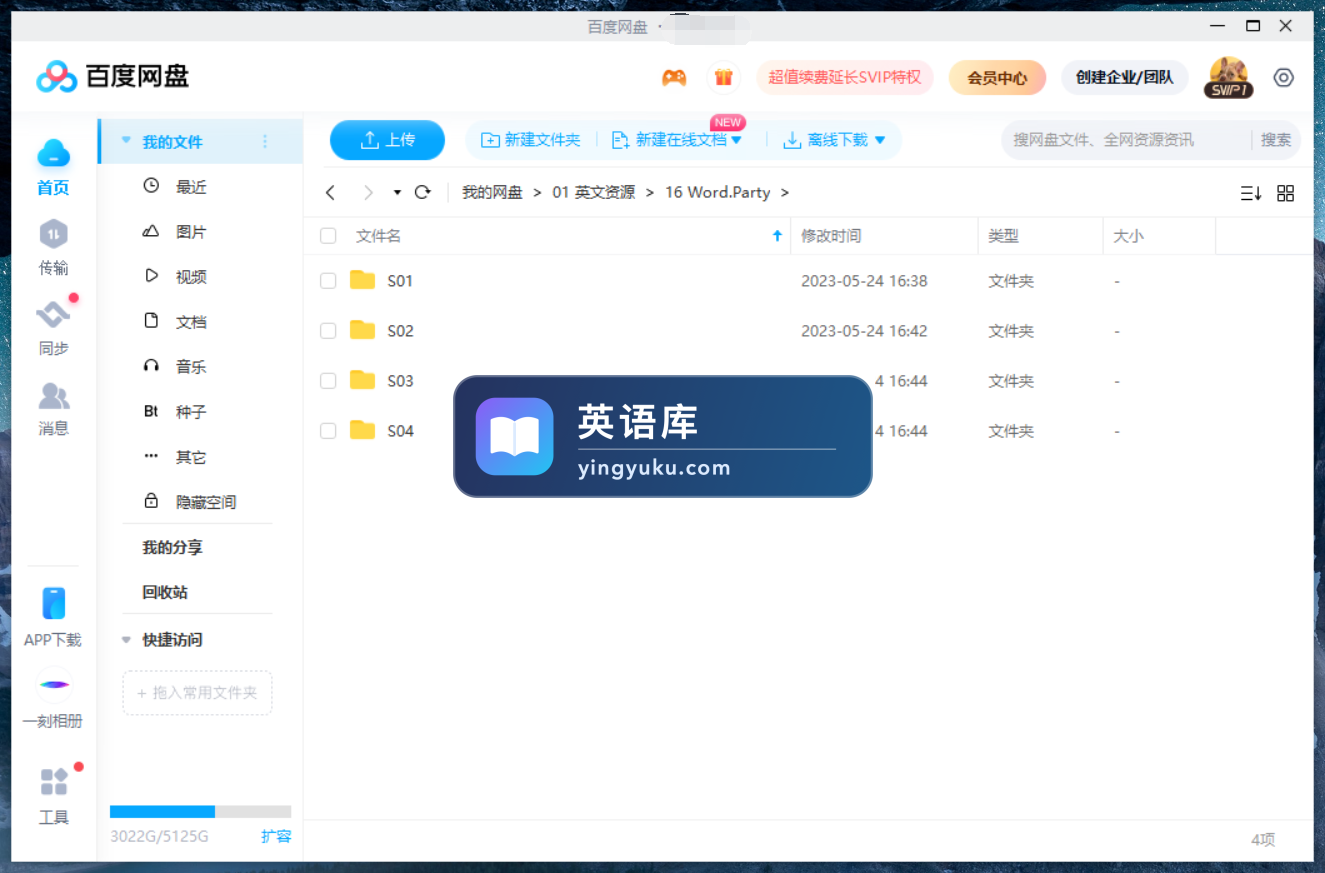
Task: Click the 3022G/5125G storage text
Action: tap(159, 836)
